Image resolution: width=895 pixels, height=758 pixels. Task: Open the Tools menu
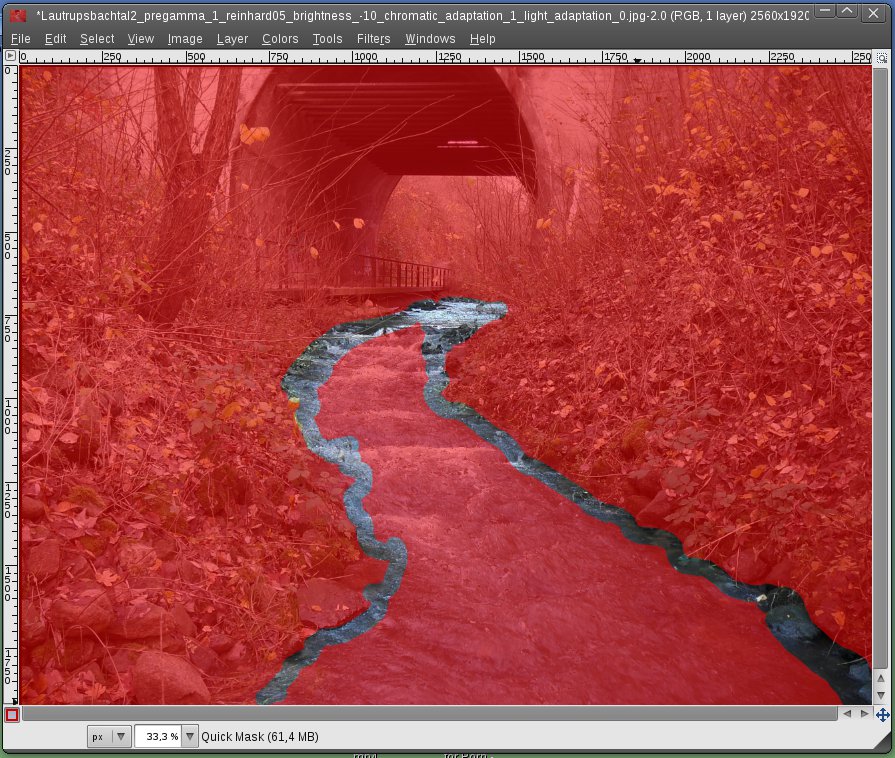point(327,39)
